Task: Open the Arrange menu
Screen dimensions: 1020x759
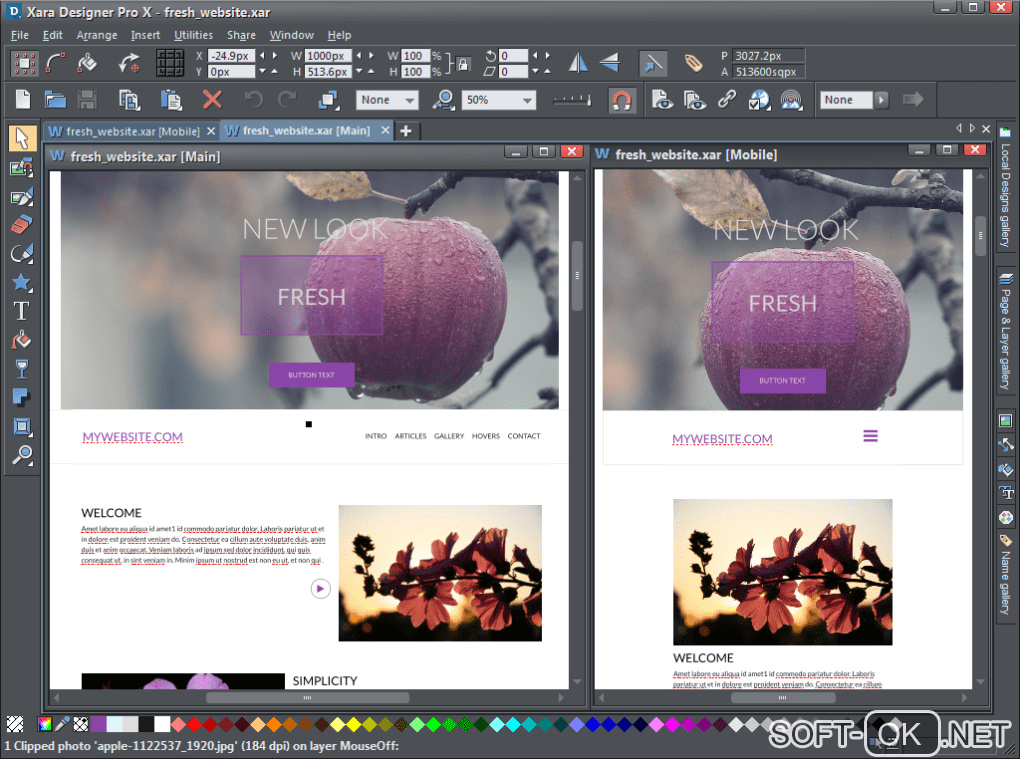Action: (97, 35)
